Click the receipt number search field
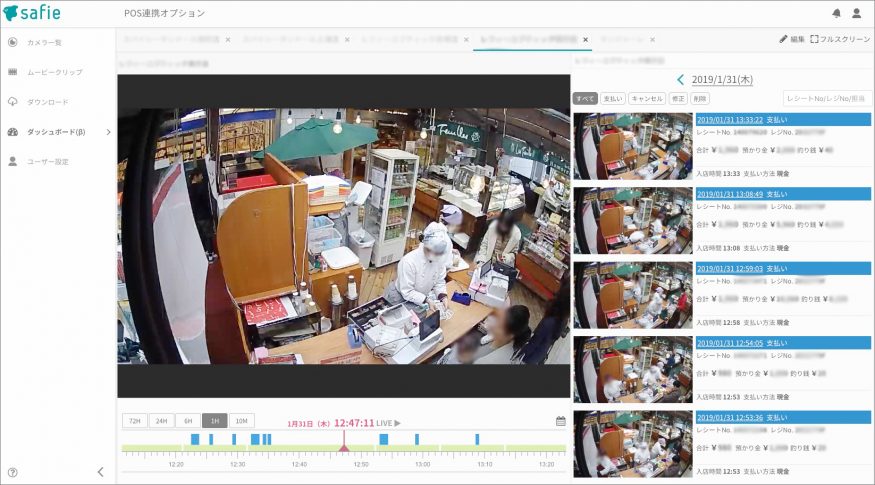Image resolution: width=875 pixels, height=485 pixels. coord(827,98)
